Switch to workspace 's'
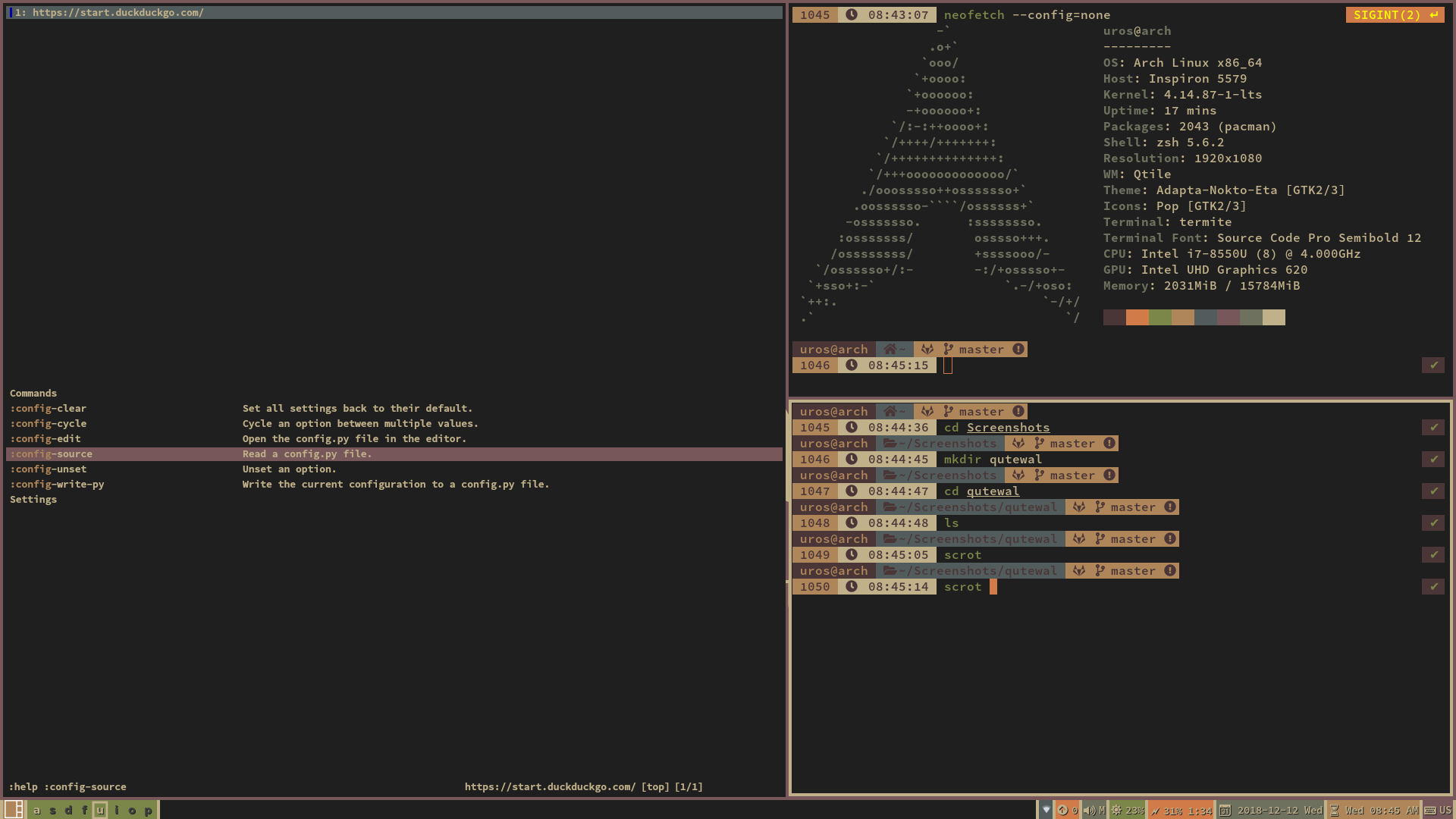1456x819 pixels. tap(52, 810)
